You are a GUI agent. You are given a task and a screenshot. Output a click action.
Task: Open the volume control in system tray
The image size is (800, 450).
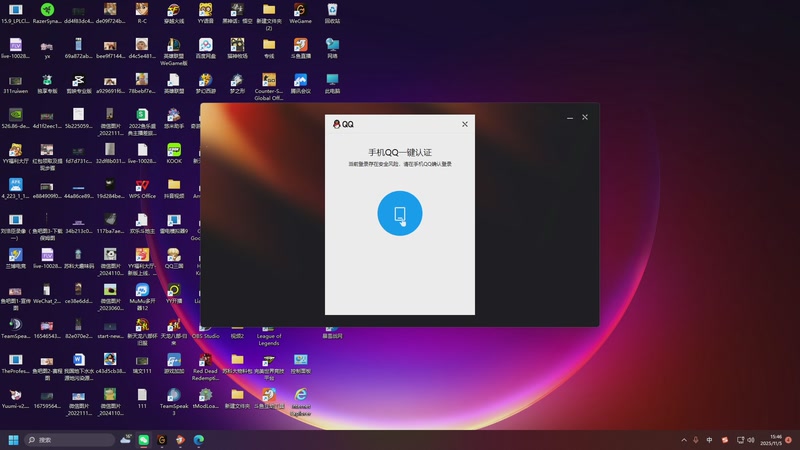(x=751, y=440)
